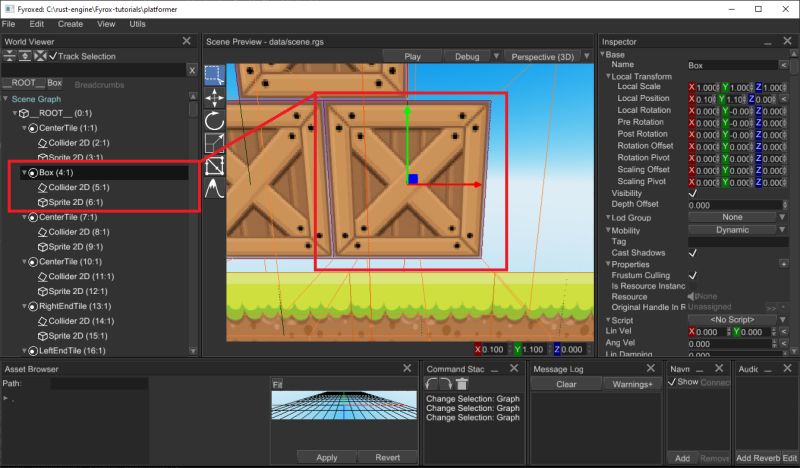Collapse the __ROOT__ (0:1) node
The image size is (800, 468).
tap(15, 113)
